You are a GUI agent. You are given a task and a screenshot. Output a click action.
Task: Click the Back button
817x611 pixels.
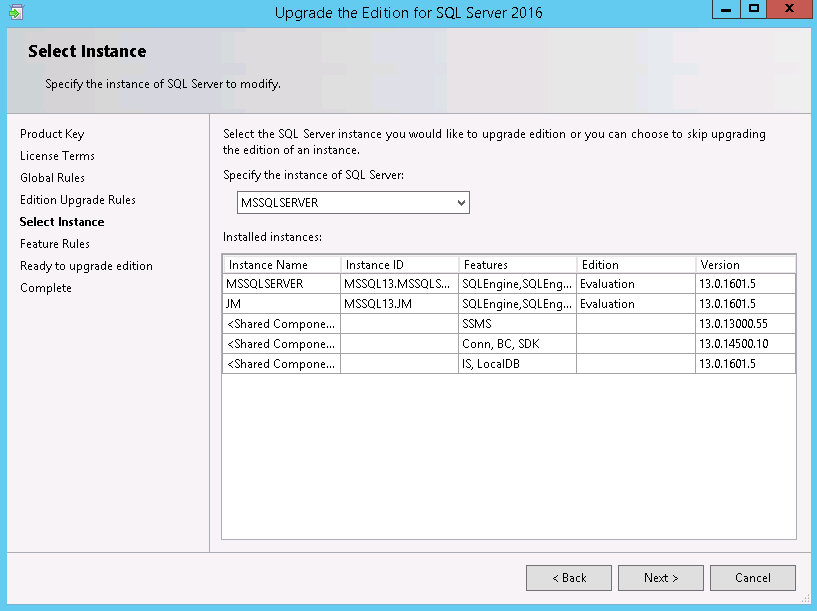[568, 577]
